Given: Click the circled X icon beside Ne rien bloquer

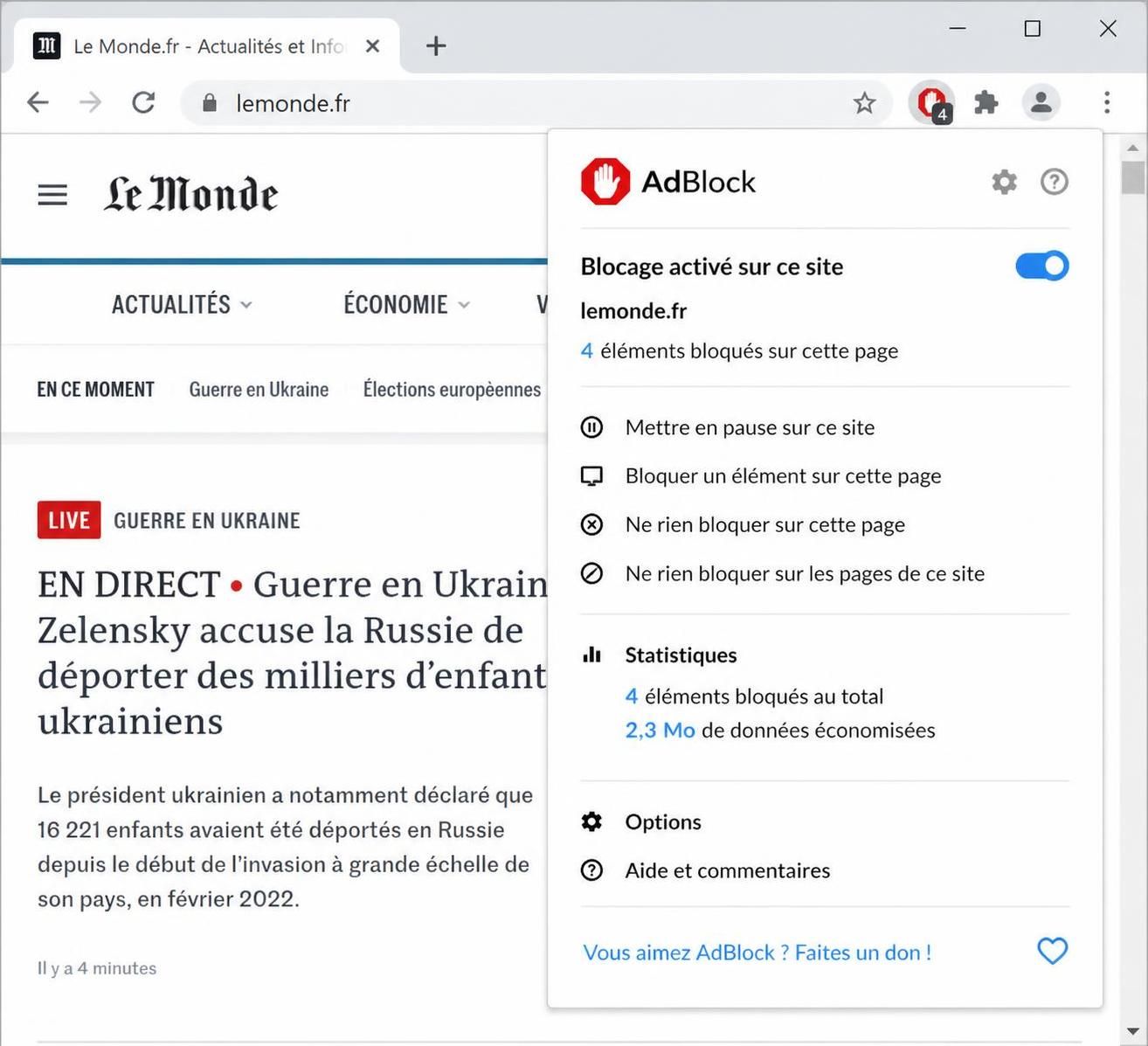Looking at the screenshot, I should point(591,524).
